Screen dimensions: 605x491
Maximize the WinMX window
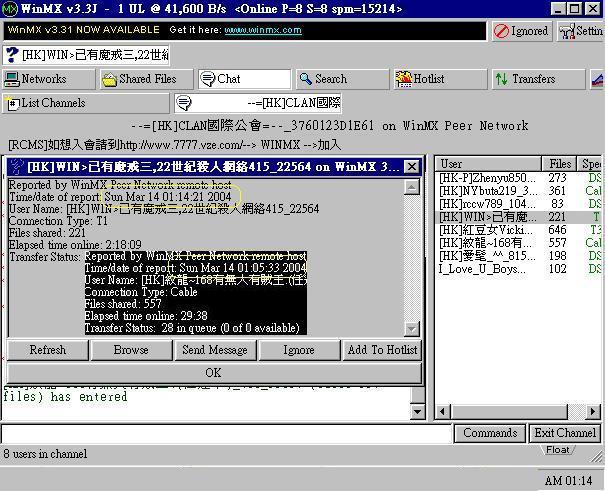click(x=575, y=8)
